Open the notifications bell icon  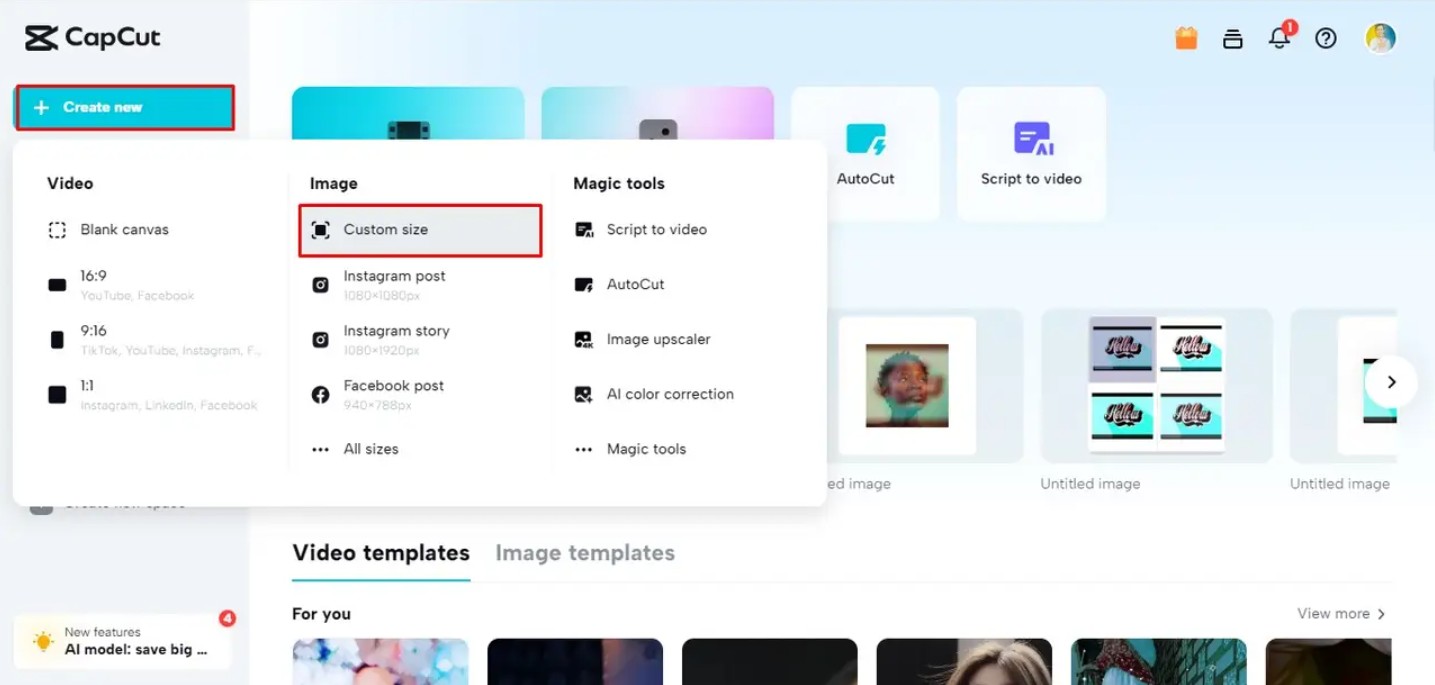pos(1278,39)
